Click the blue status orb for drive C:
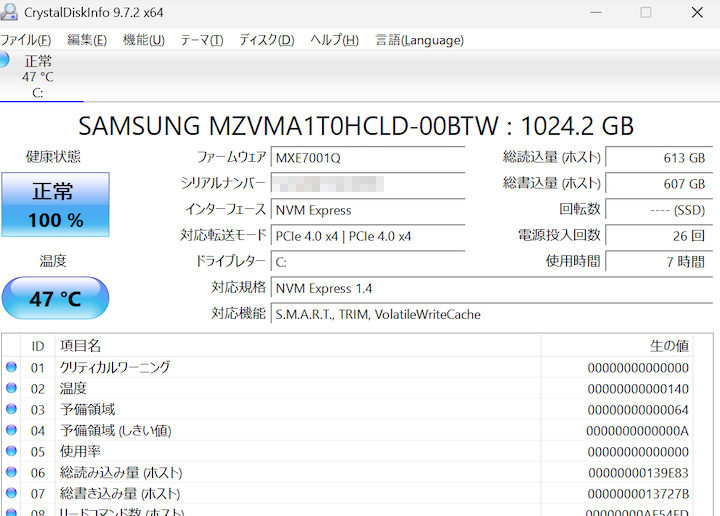 (x=4, y=60)
